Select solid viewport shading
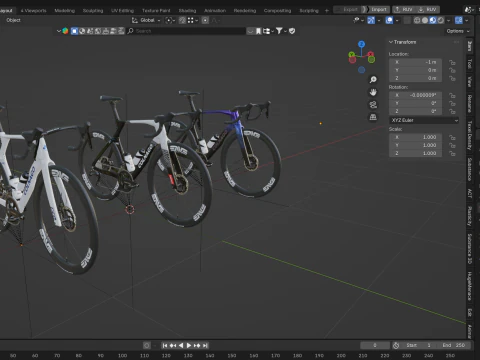The image size is (480, 360). pos(425,20)
